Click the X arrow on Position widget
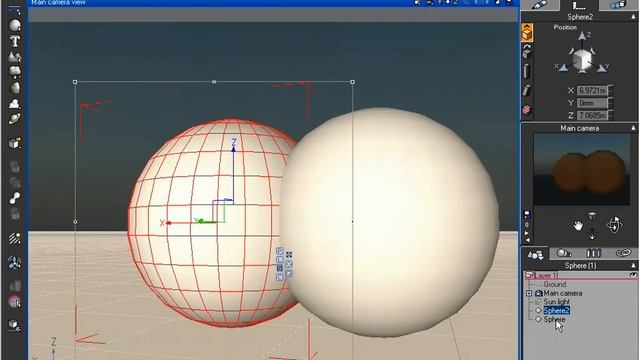Viewport: 640px width, 360px height. click(563, 68)
